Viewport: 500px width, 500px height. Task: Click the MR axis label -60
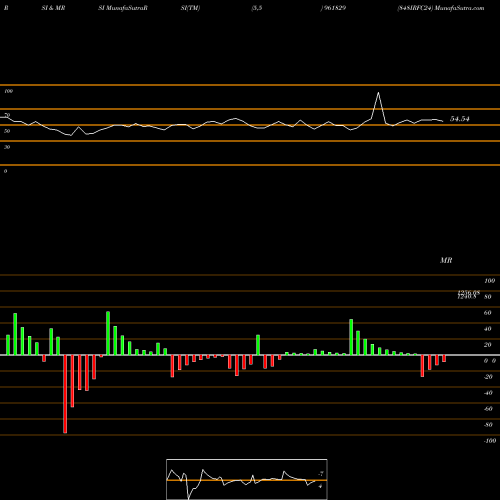coord(488,409)
